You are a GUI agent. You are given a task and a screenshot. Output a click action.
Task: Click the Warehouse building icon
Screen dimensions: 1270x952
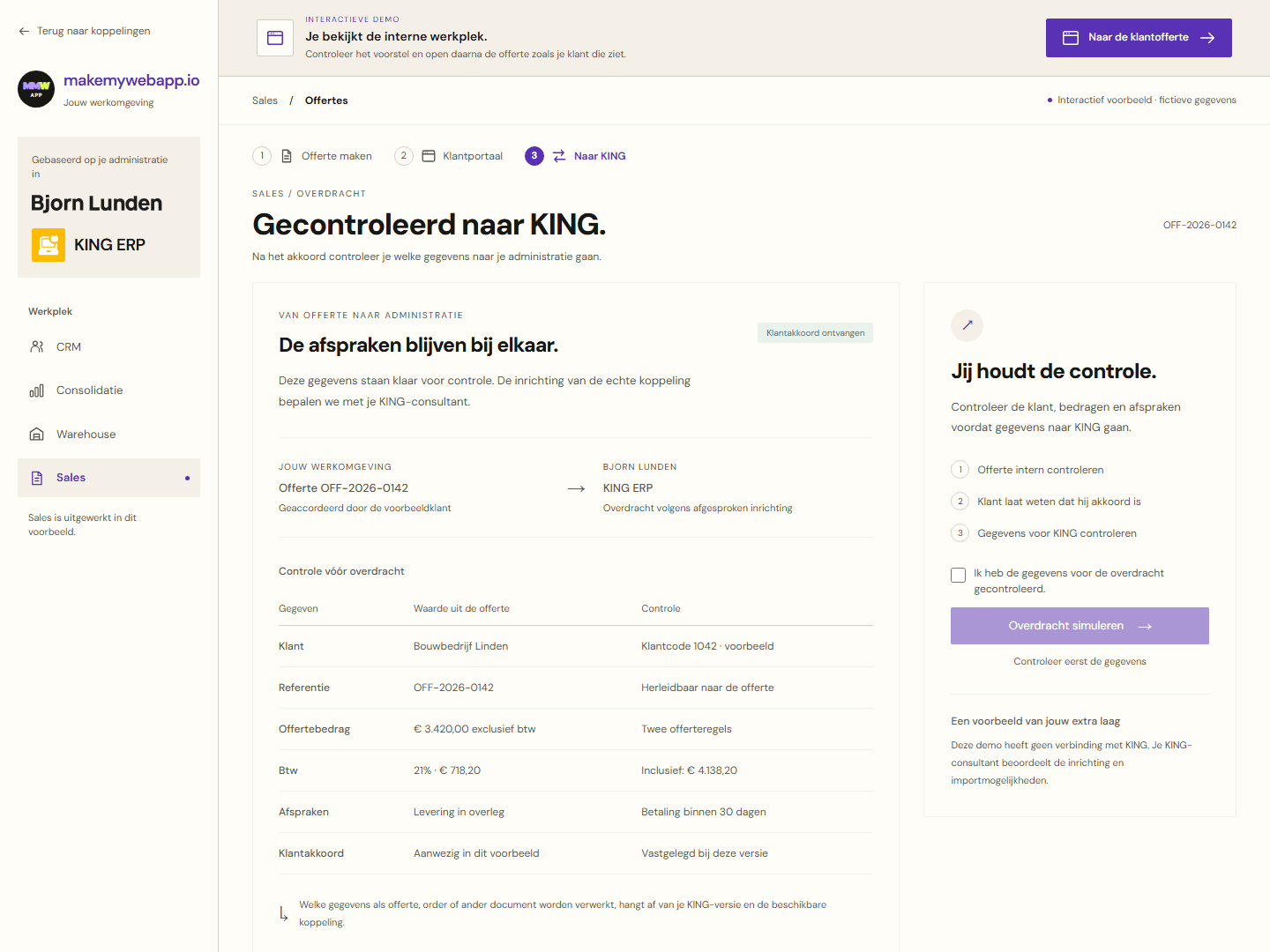[x=37, y=435]
